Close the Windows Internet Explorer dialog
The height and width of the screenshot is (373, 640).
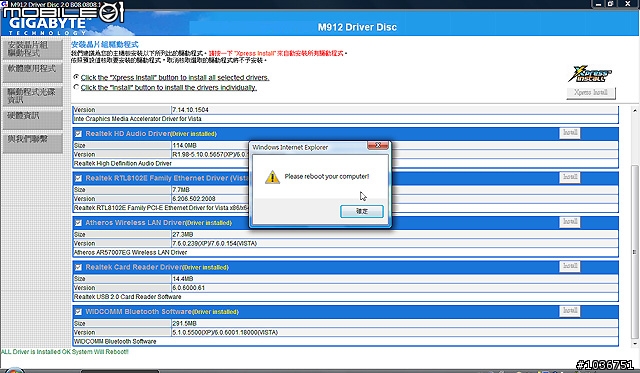[x=378, y=145]
